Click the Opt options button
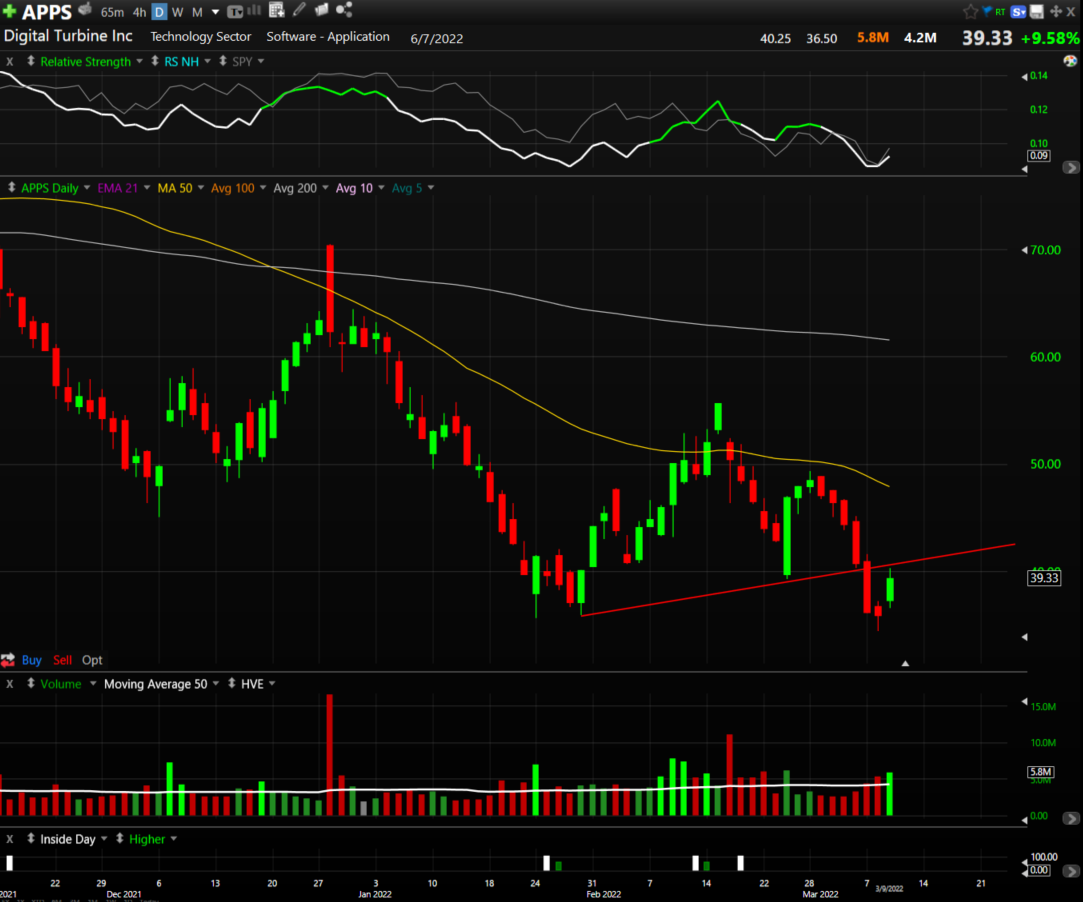1083x902 pixels. pos(92,660)
